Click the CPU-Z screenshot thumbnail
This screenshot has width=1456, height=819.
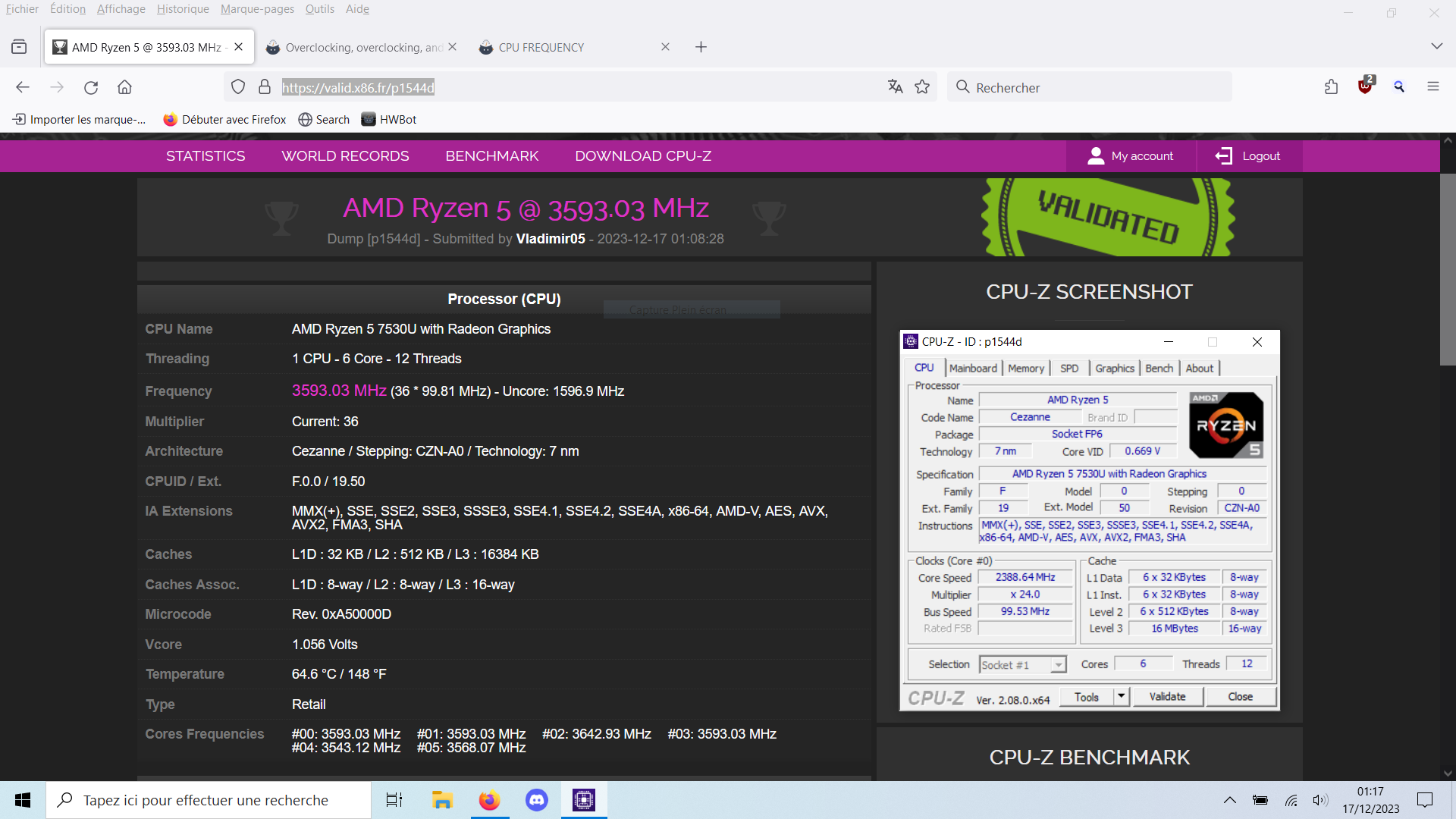click(1090, 520)
